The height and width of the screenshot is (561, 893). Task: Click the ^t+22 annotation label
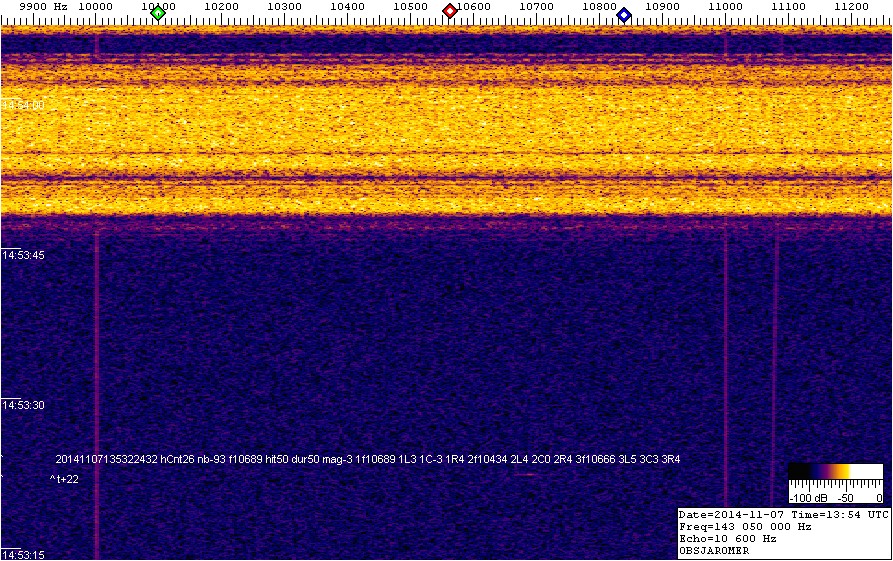(x=64, y=480)
